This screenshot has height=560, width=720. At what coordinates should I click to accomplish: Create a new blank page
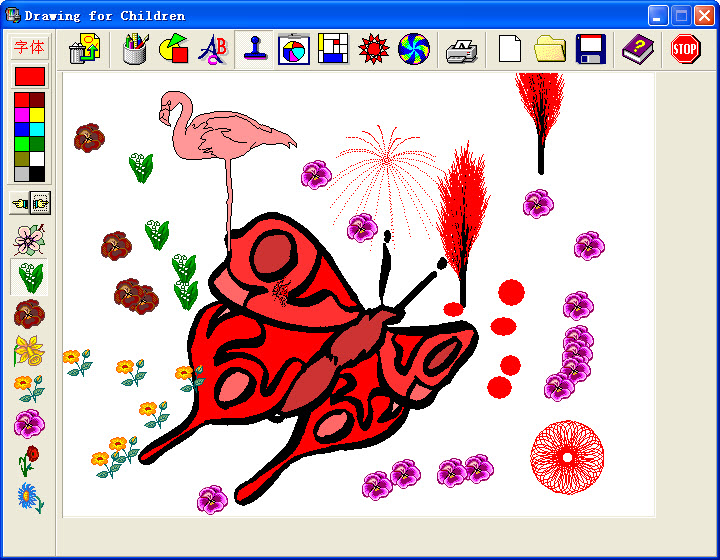510,49
